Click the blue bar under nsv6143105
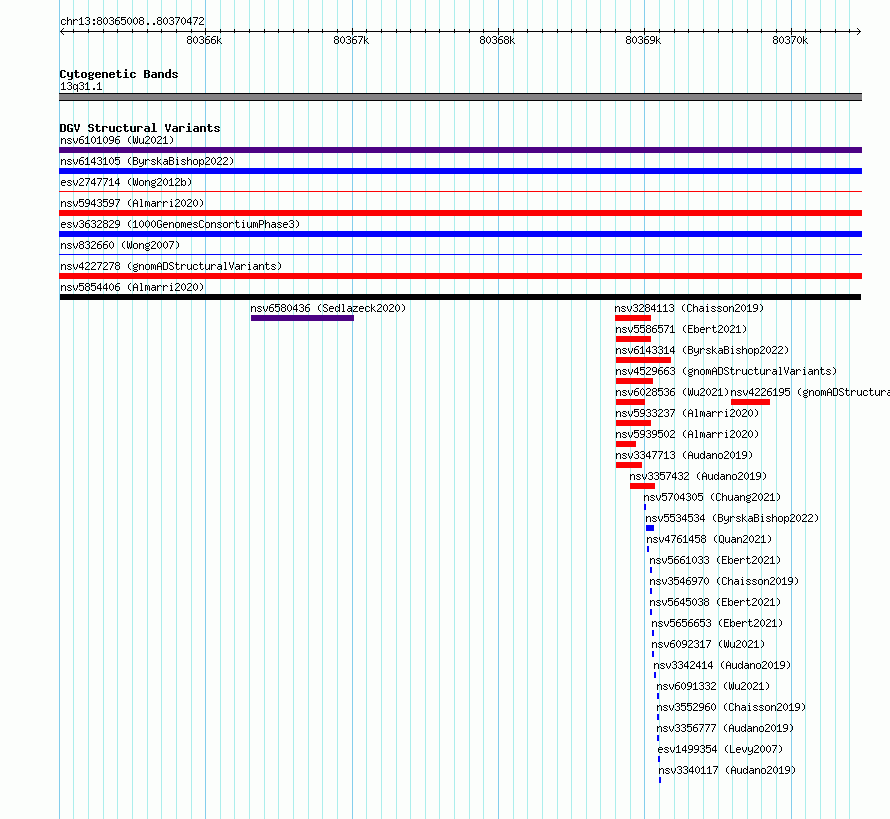This screenshot has height=819, width=890. 460,171
